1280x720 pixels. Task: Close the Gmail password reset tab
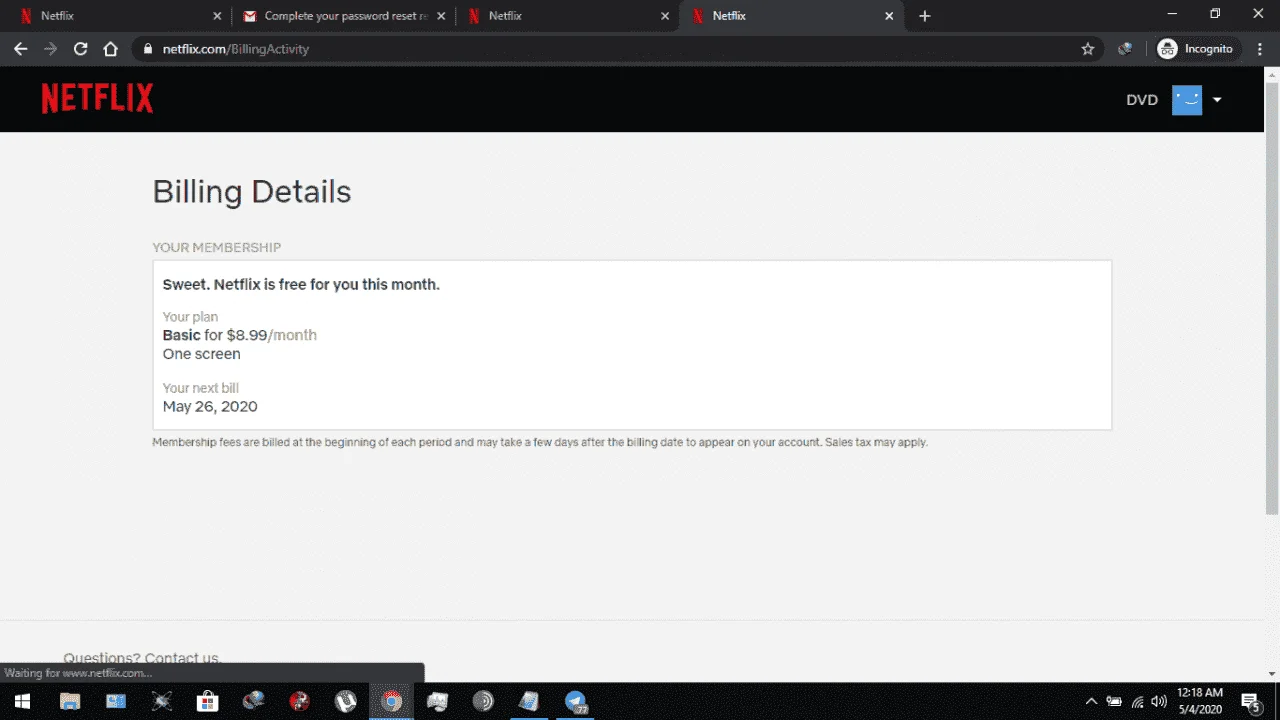click(x=442, y=16)
